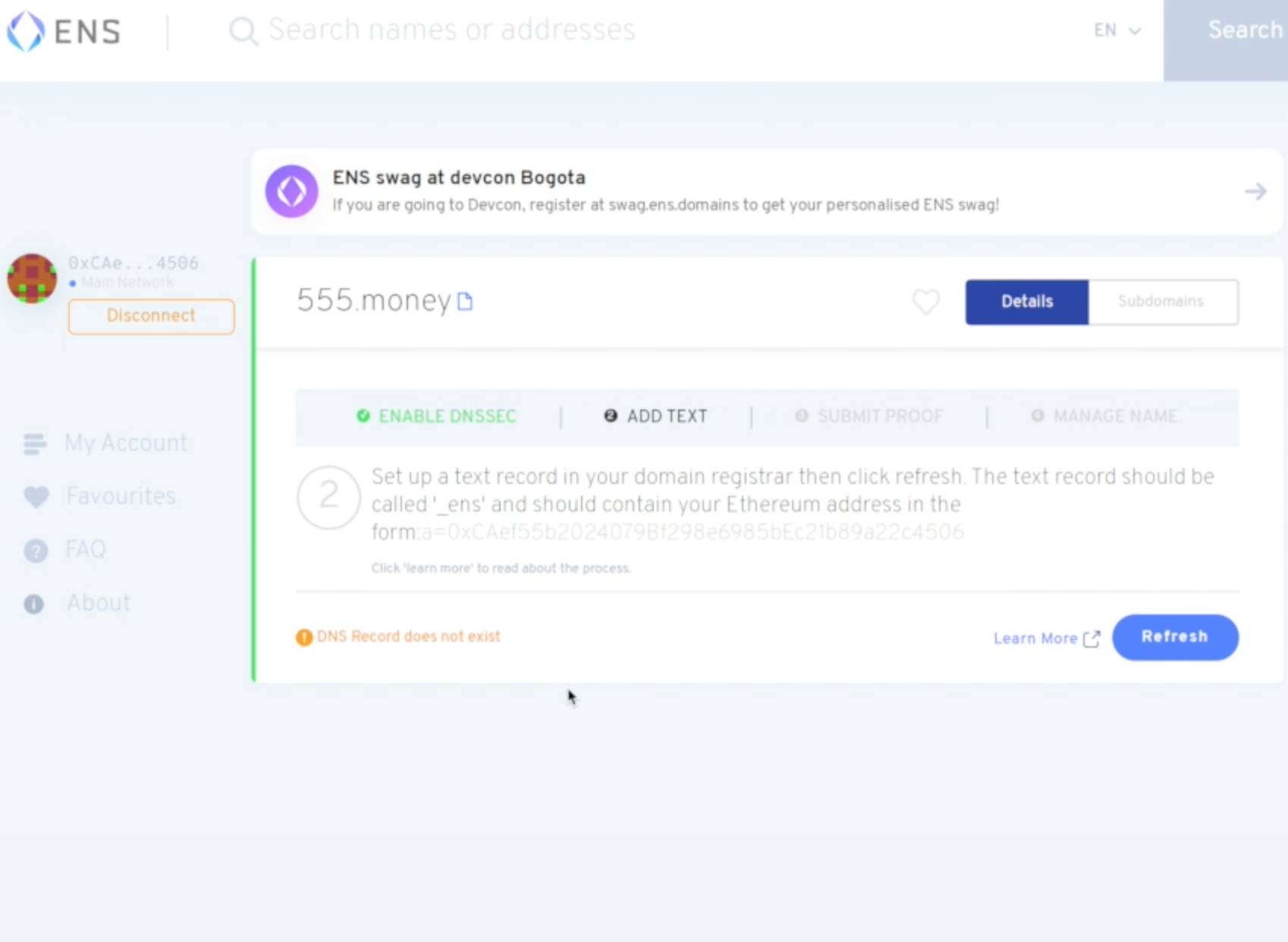Switch to the Subdomains tab
Viewport: 1288px width, 942px height.
click(1161, 302)
